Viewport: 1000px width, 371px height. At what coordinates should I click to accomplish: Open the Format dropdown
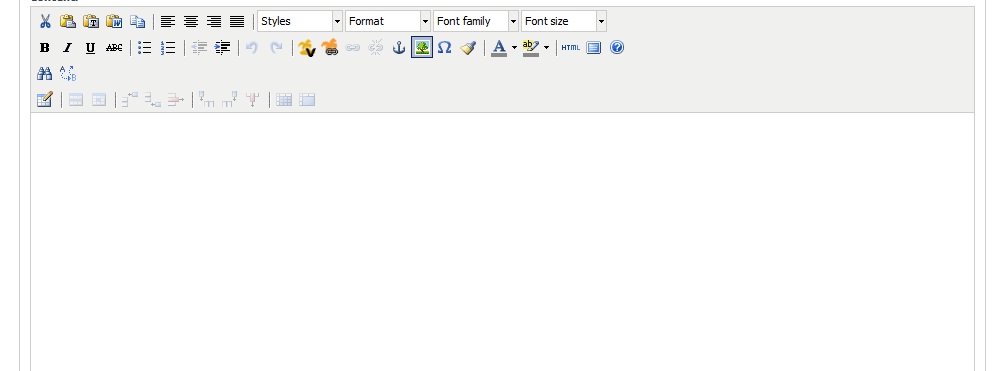pos(388,21)
